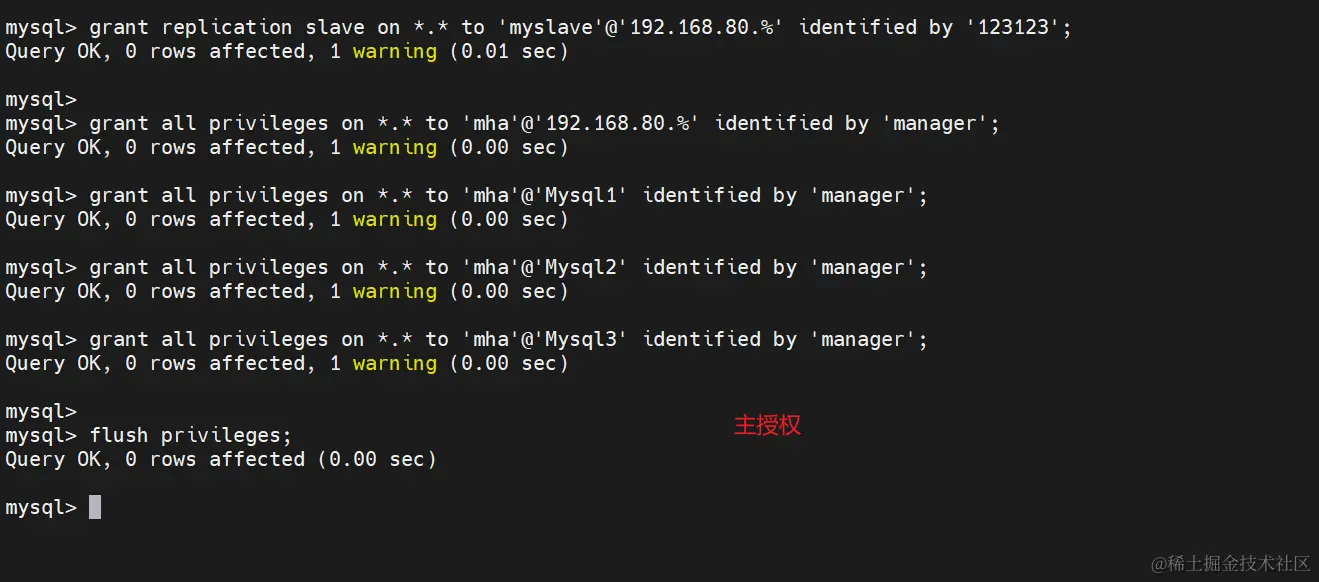Click the first yellow 'warning' word
The width and height of the screenshot is (1319, 582).
(x=395, y=51)
